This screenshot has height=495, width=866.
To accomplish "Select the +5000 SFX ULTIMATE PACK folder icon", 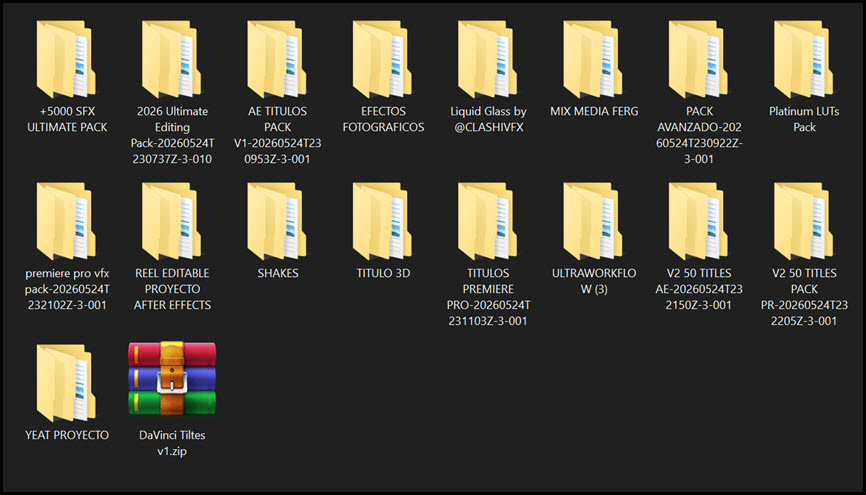I will [x=66, y=59].
